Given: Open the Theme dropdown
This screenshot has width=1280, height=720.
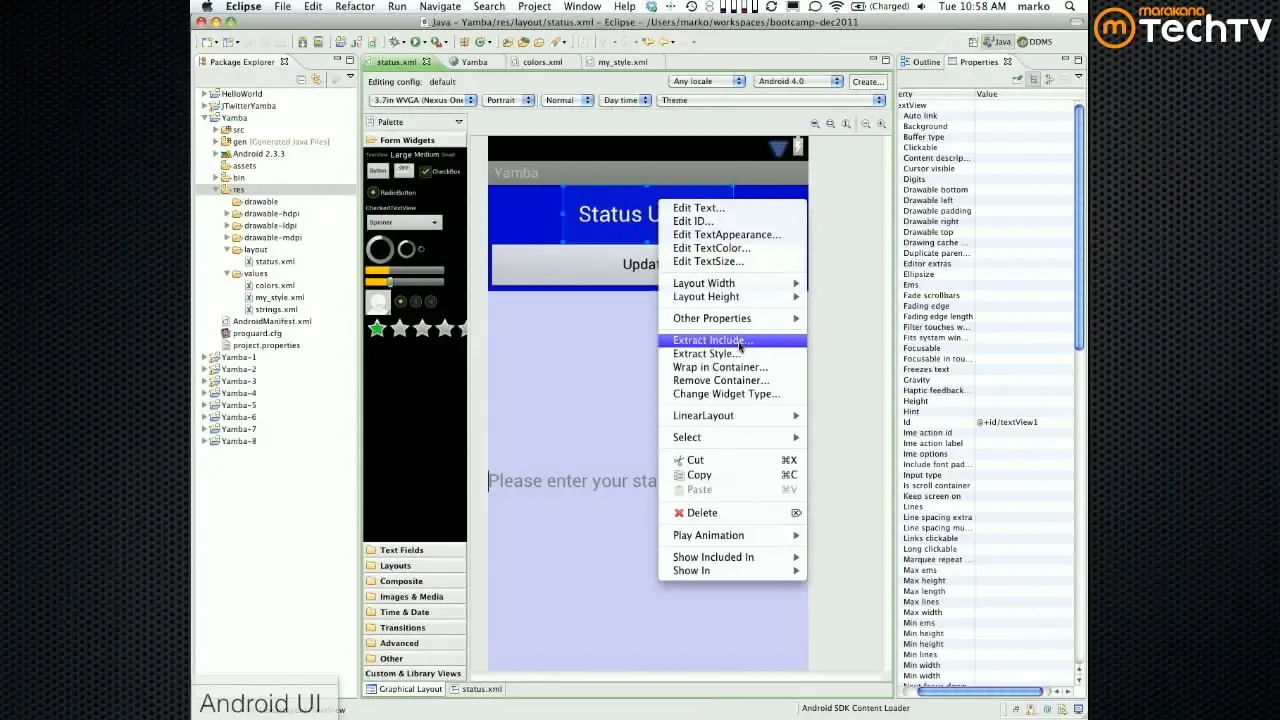Looking at the screenshot, I should tap(772, 100).
